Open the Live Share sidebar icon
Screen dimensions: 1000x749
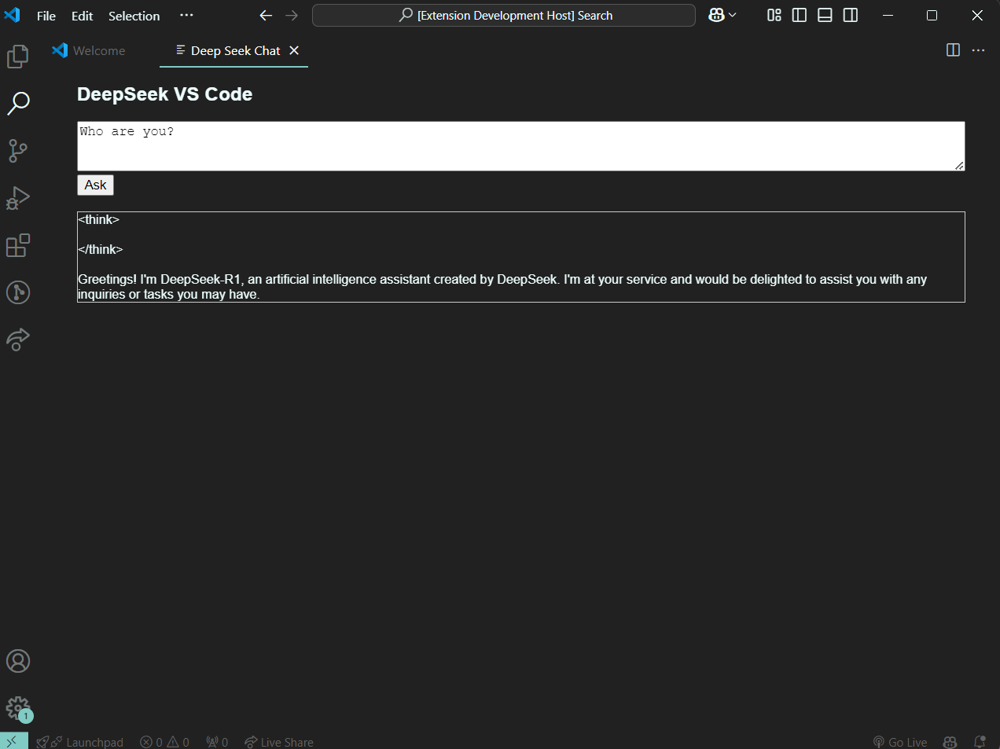click(x=18, y=340)
